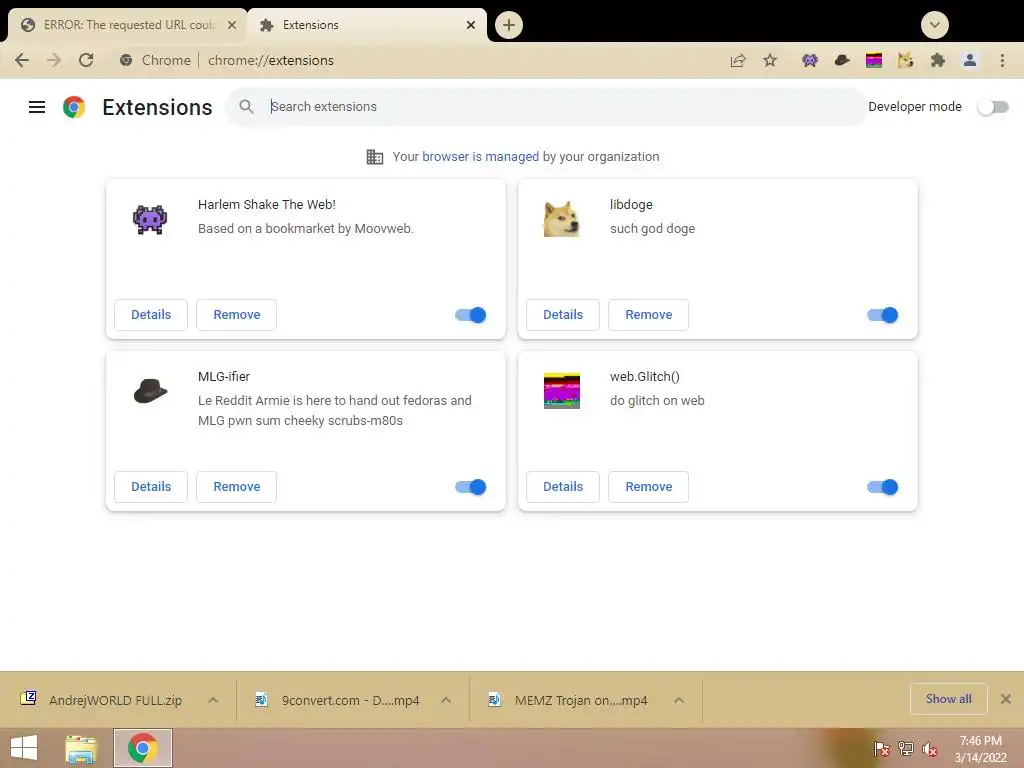Click the network tray icon
The height and width of the screenshot is (768, 1024).
pos(906,748)
